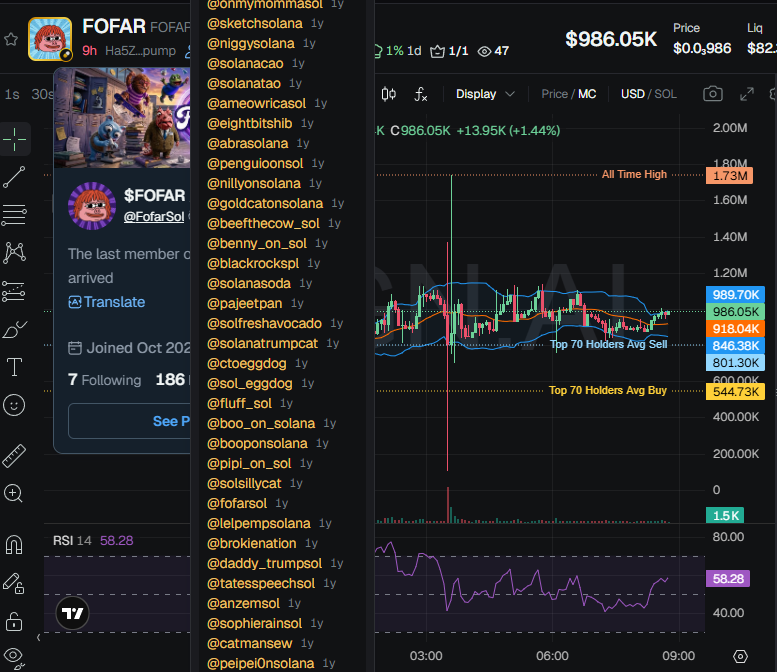The width and height of the screenshot is (777, 672).
Task: Open the indicators fx menu
Action: pyautogui.click(x=421, y=94)
